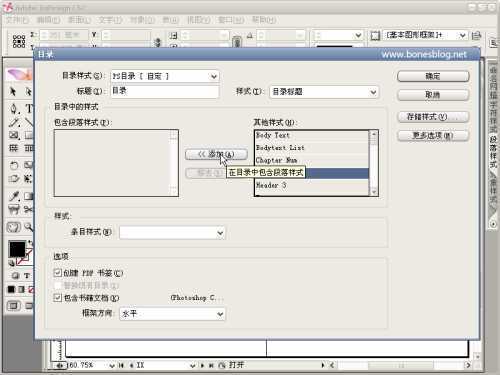Select the Zoom magnifier tool

click(x=29, y=227)
